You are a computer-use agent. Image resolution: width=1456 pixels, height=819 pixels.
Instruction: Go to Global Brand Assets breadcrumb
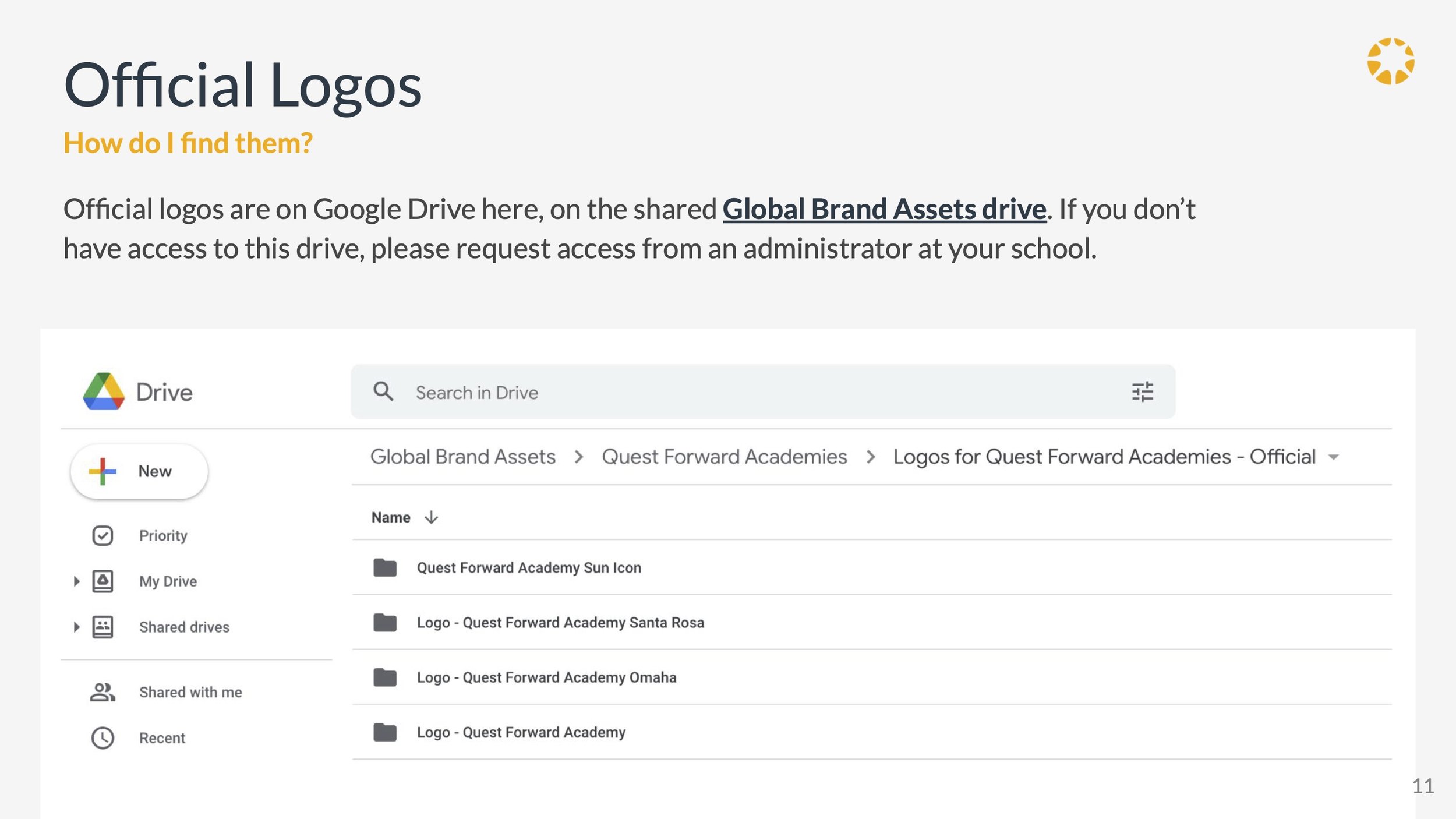(x=463, y=457)
